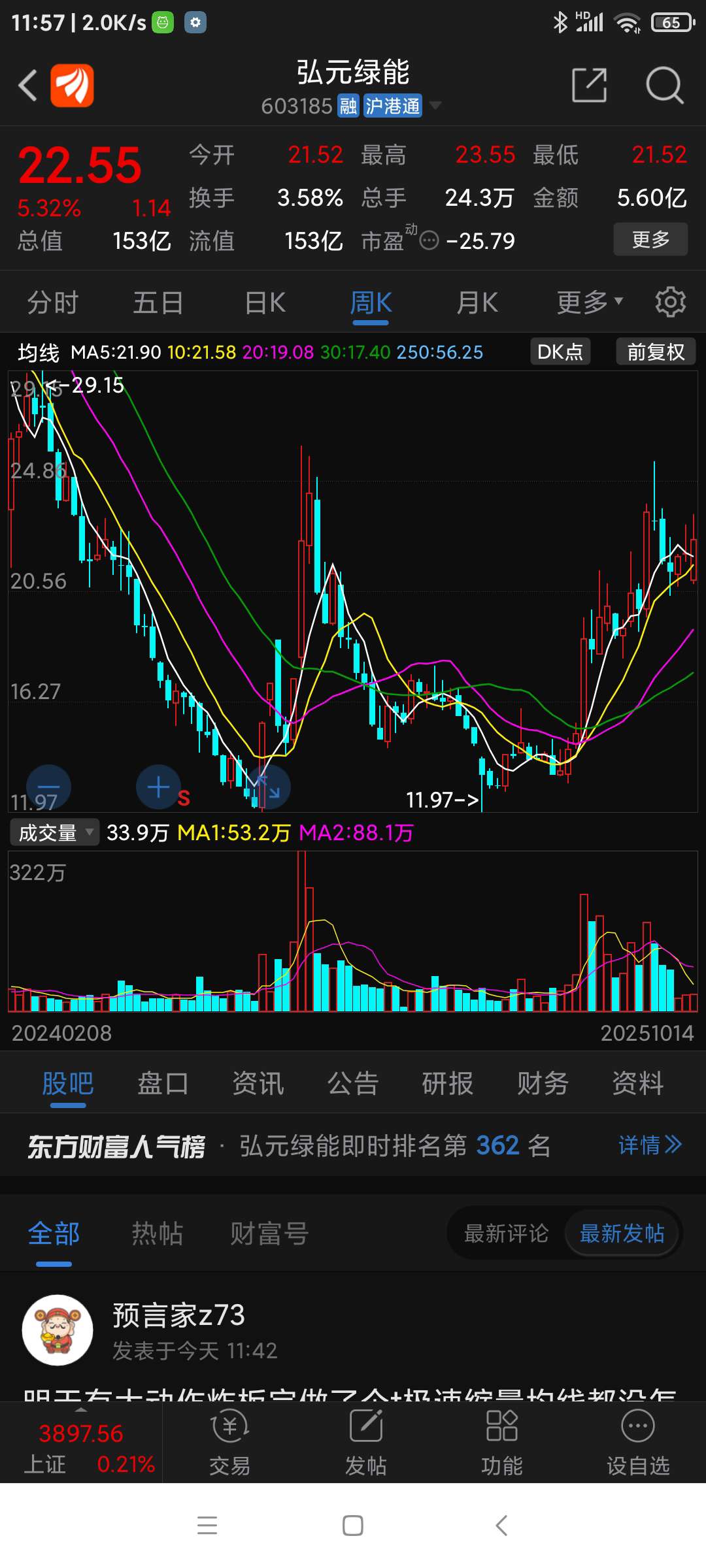The image size is (706, 1568).
Task: Tap current price 22.55
Action: click(80, 166)
